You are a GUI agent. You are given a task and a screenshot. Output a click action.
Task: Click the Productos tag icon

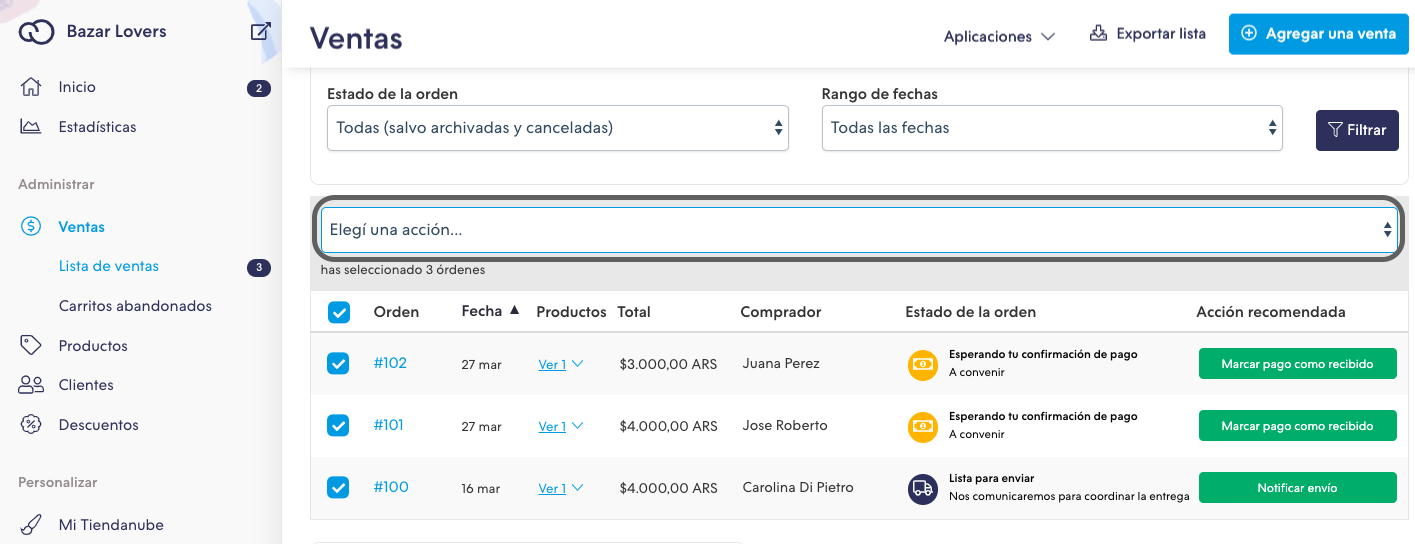click(31, 345)
